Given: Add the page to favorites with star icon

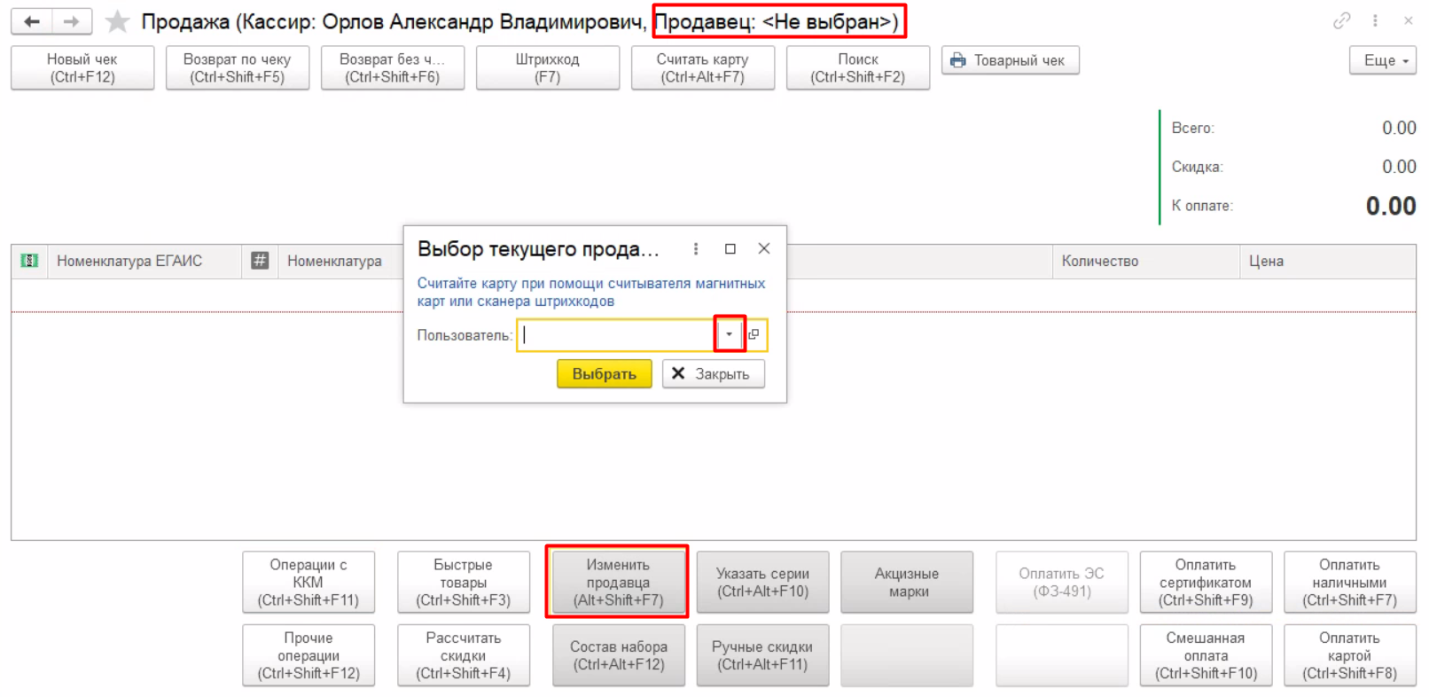Looking at the screenshot, I should pyautogui.click(x=118, y=21).
